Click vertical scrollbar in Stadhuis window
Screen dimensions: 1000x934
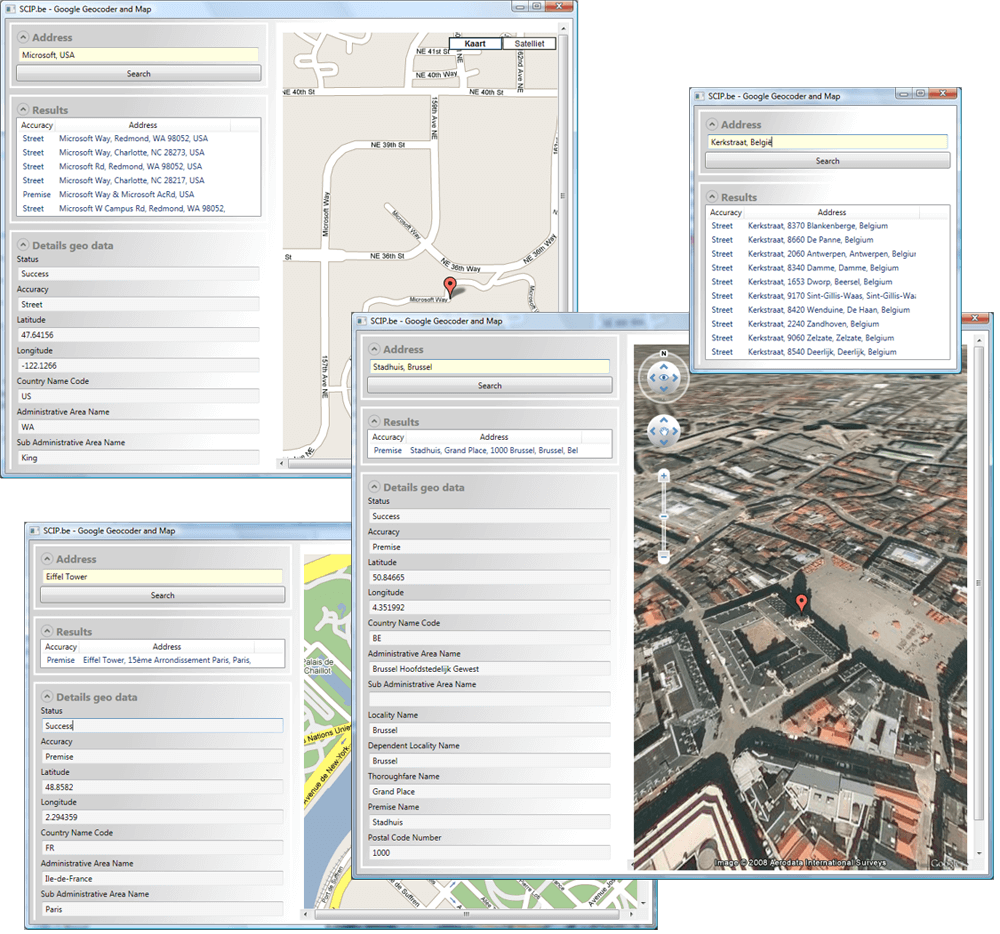[x=979, y=583]
